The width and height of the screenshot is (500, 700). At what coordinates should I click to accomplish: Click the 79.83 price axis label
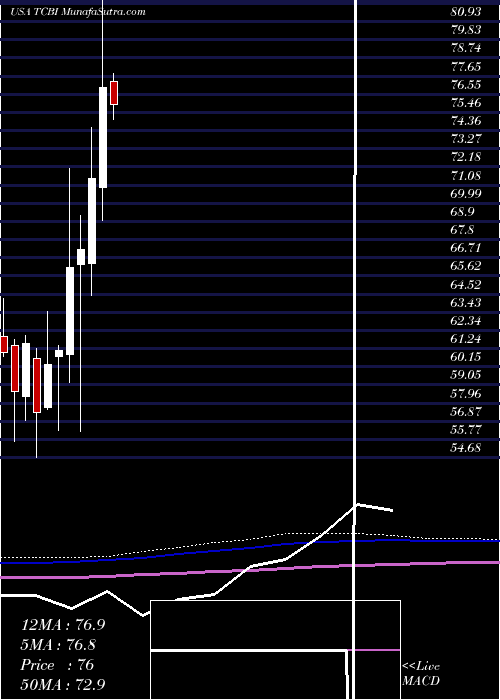coord(466,29)
